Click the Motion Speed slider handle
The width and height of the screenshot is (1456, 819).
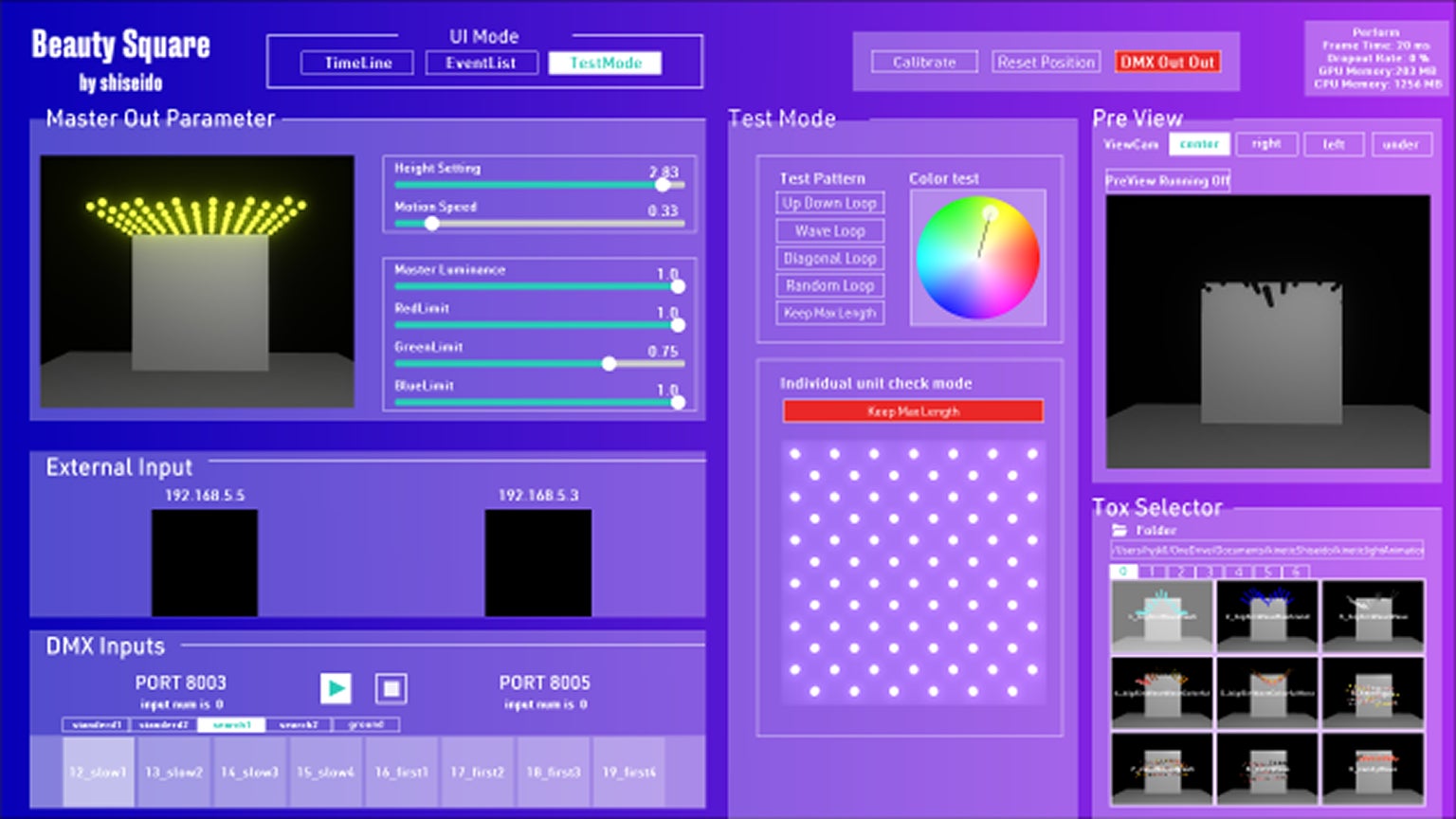point(431,224)
